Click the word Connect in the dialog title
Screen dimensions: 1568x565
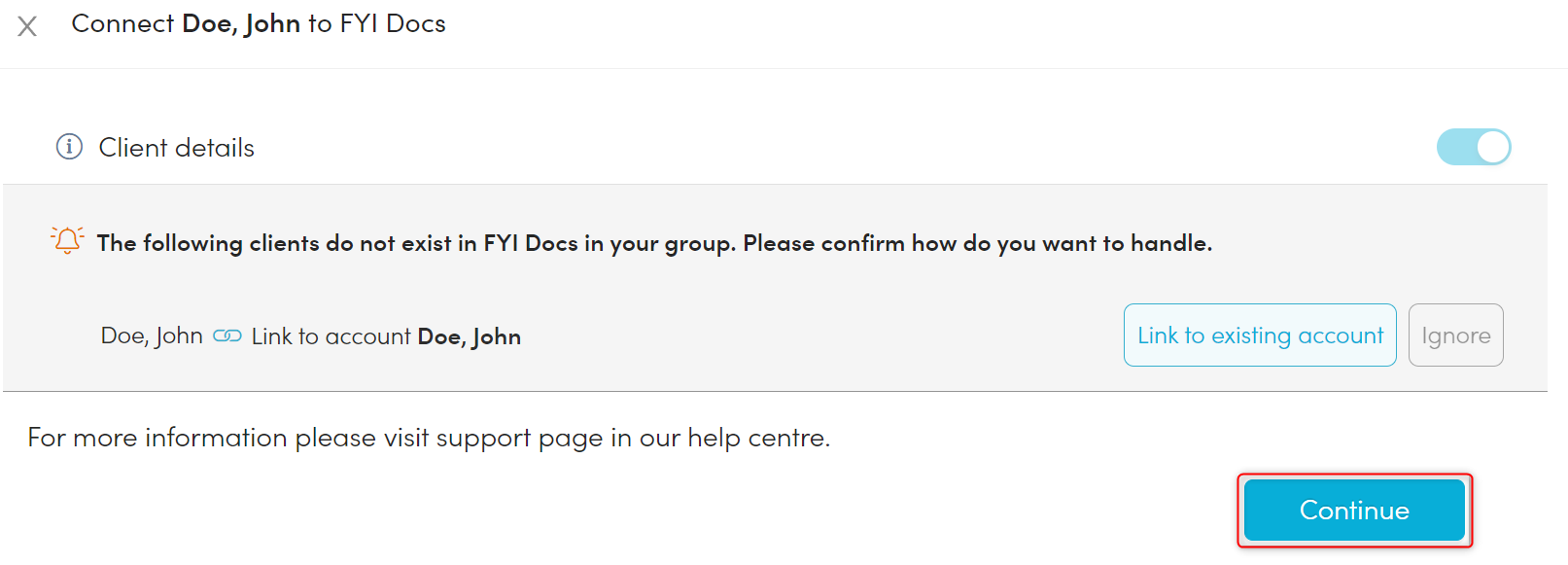tap(122, 23)
